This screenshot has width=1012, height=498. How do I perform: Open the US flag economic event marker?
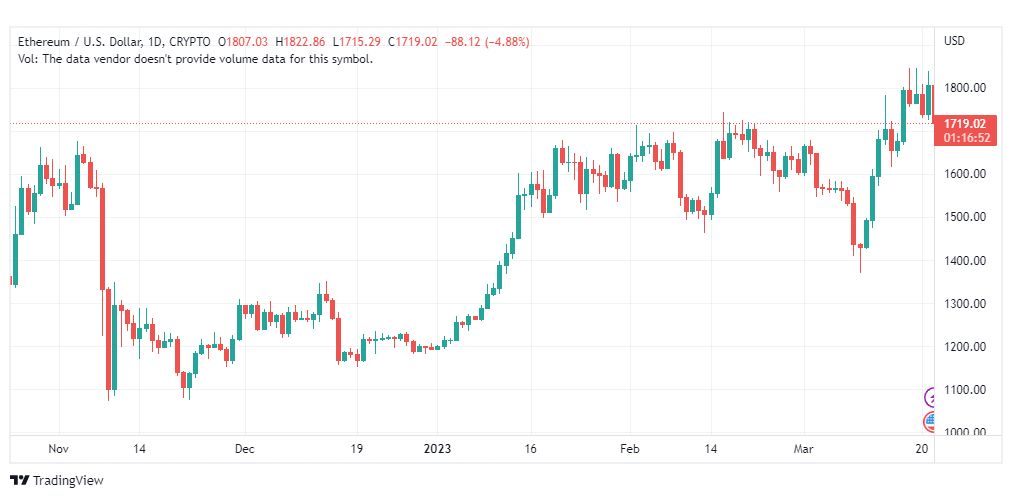coord(929,422)
